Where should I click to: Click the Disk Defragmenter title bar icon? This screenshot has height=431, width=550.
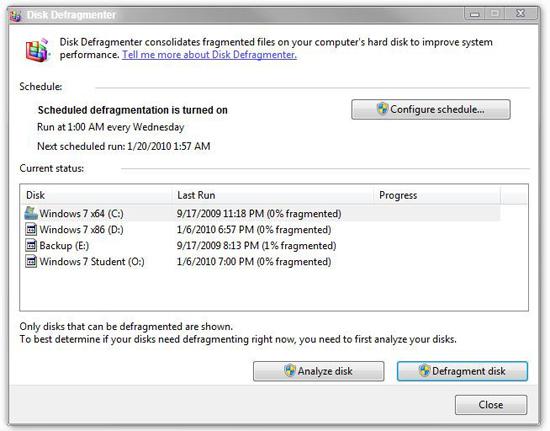(x=16, y=15)
